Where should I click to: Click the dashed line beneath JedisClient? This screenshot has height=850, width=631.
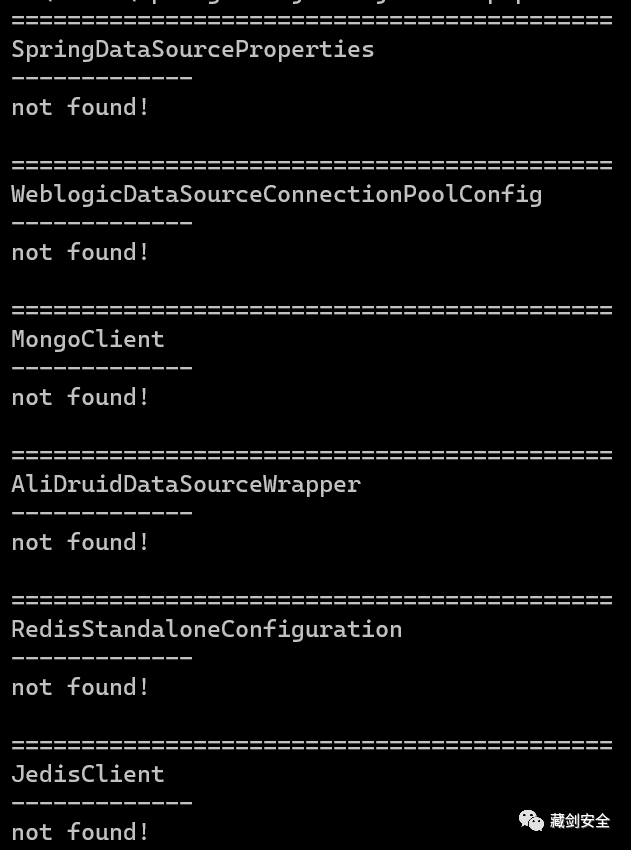(101, 802)
